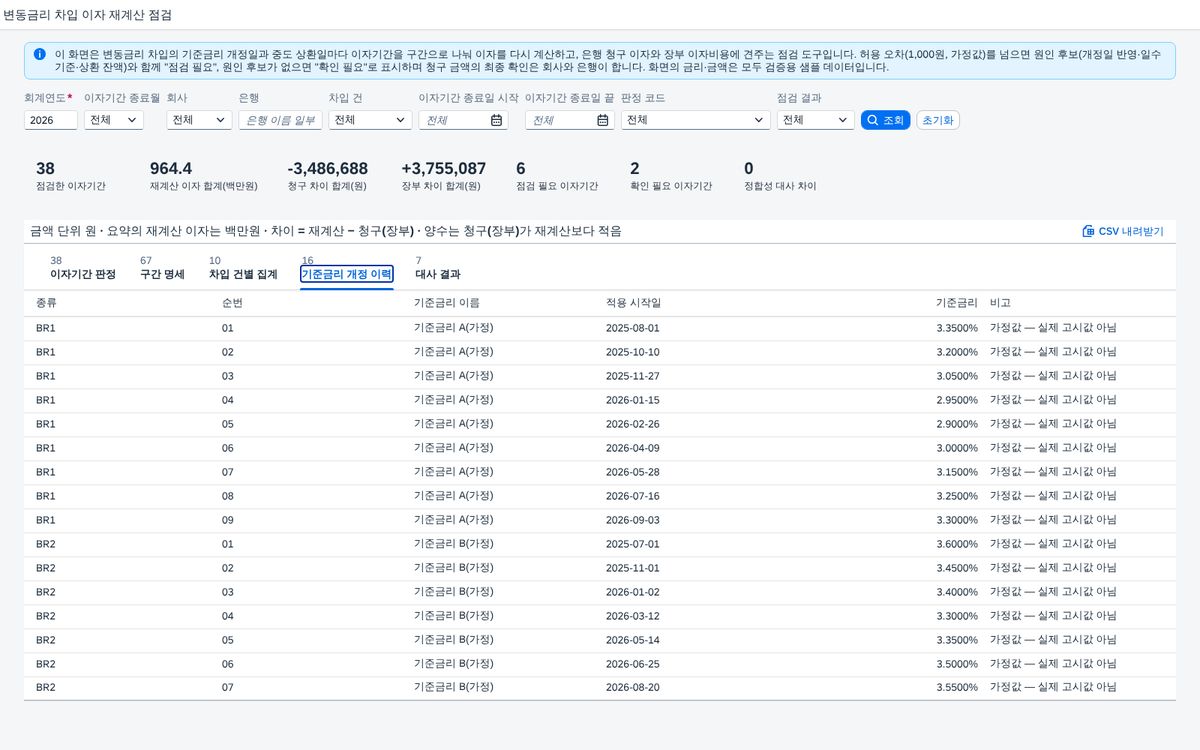Open the 점검 결과 dropdown

[x=815, y=120]
